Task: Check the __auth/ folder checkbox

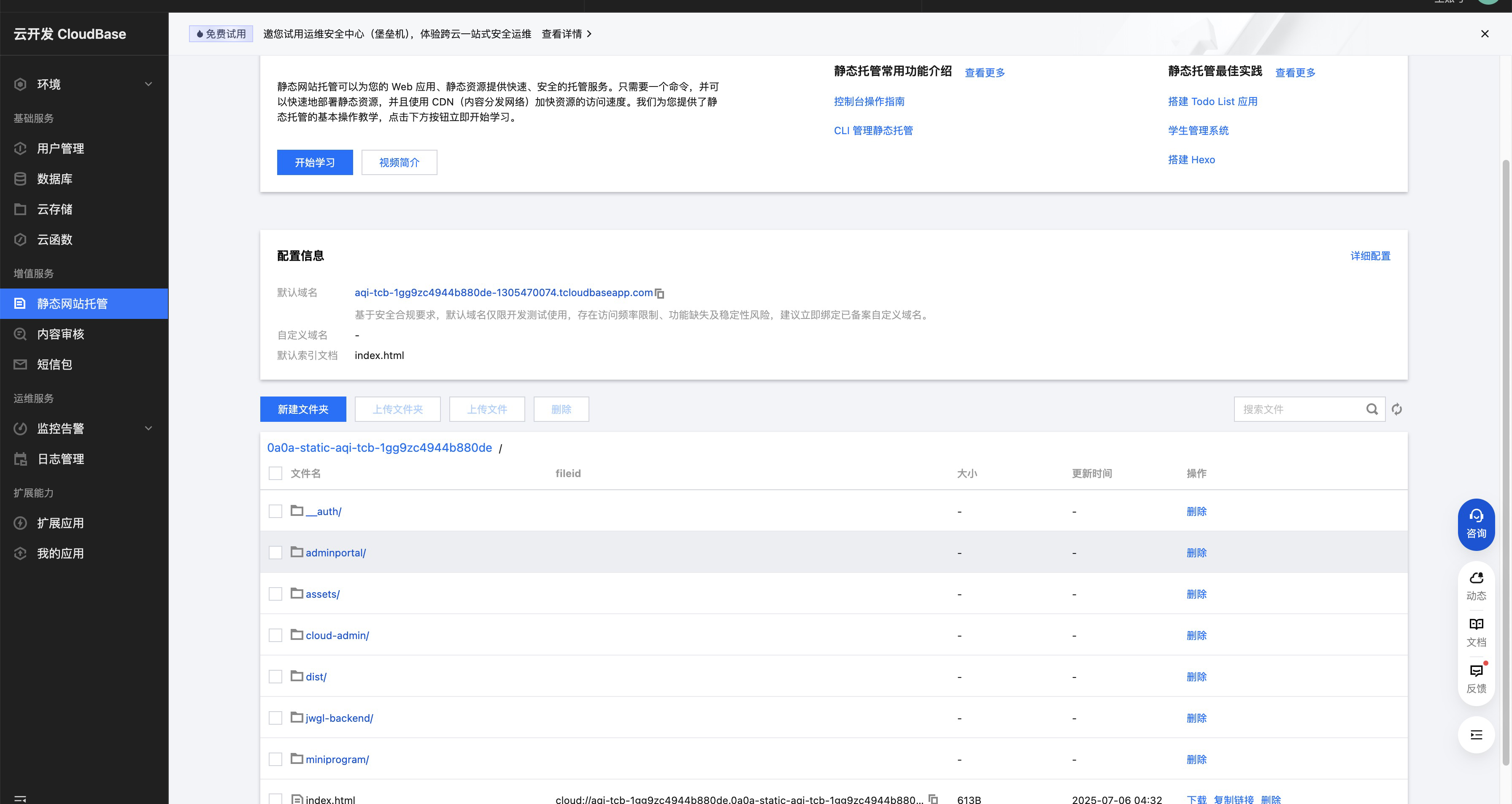Action: [x=275, y=511]
